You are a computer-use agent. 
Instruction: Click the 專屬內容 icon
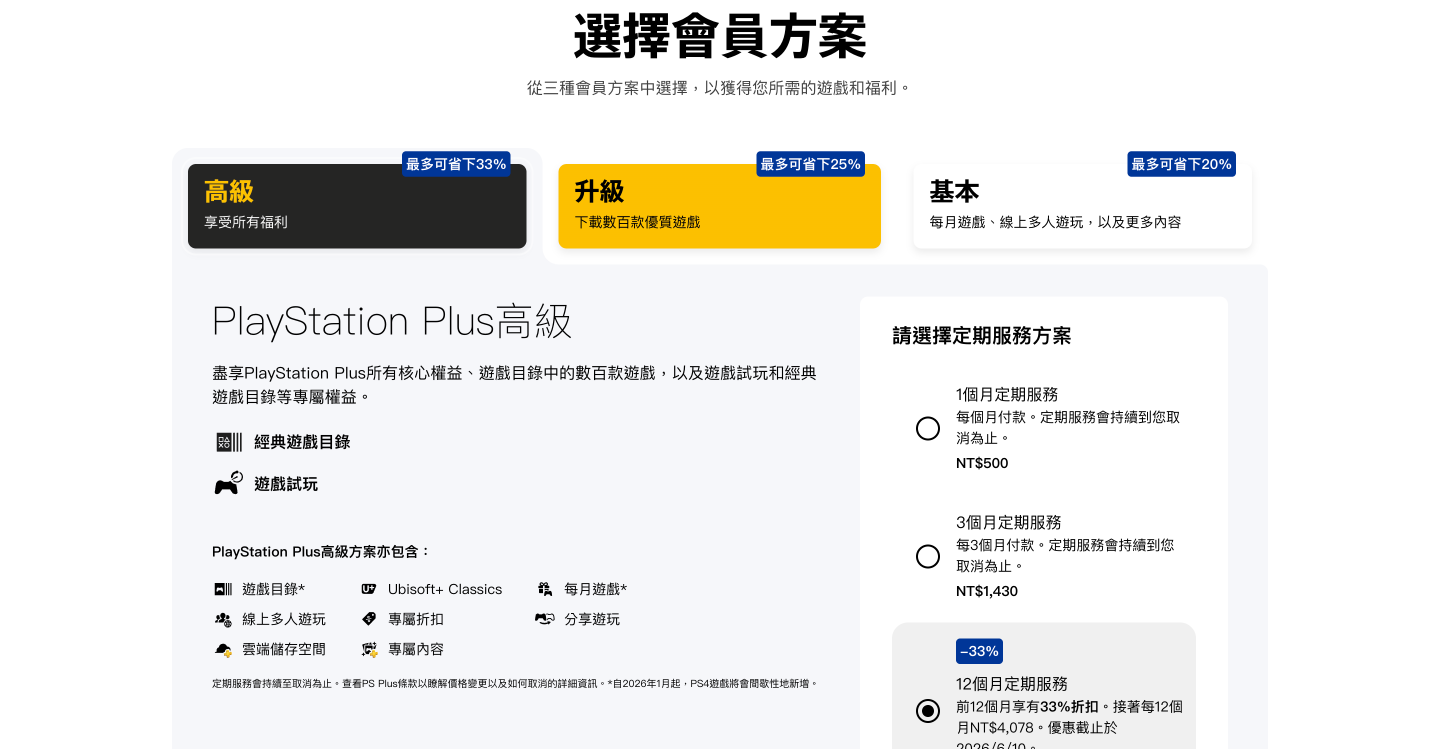[x=369, y=649]
